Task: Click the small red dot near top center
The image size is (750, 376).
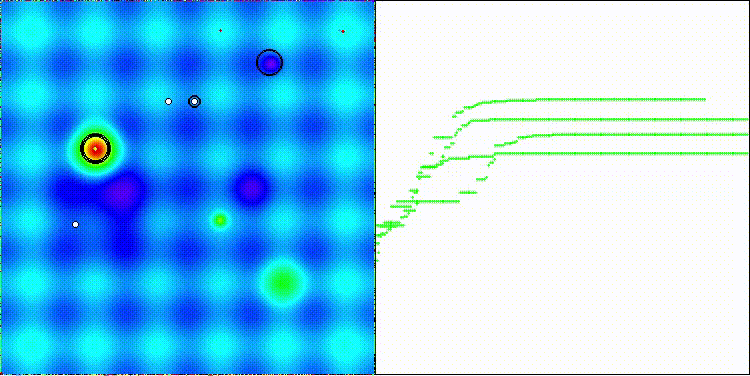Action: [221, 31]
